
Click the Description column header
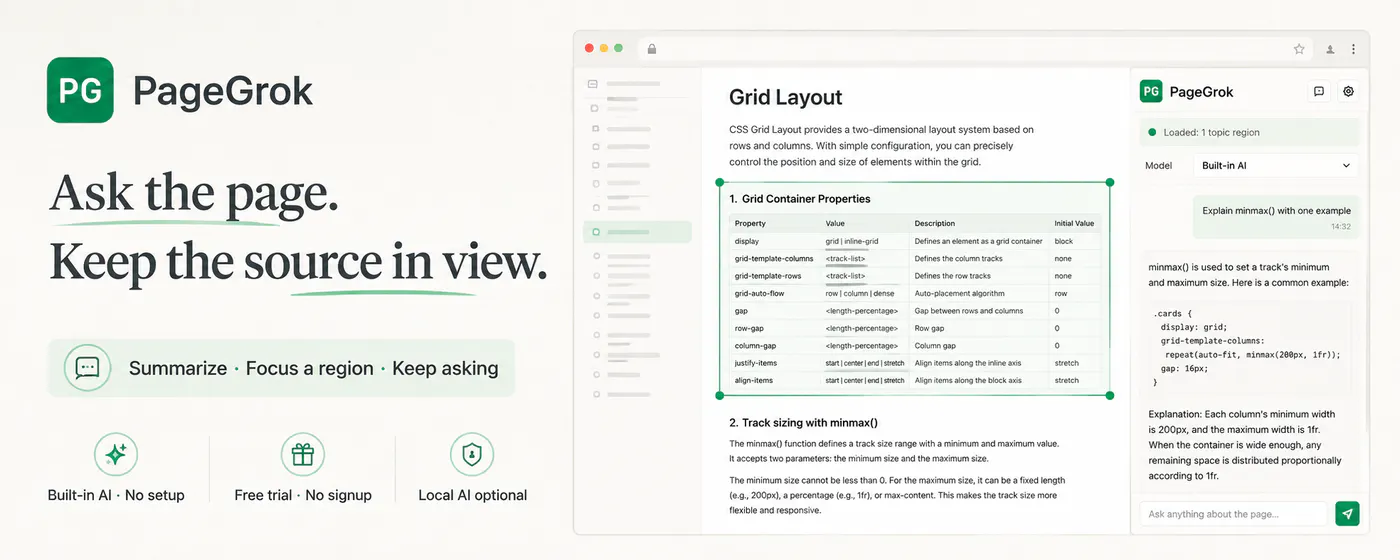click(x=935, y=223)
